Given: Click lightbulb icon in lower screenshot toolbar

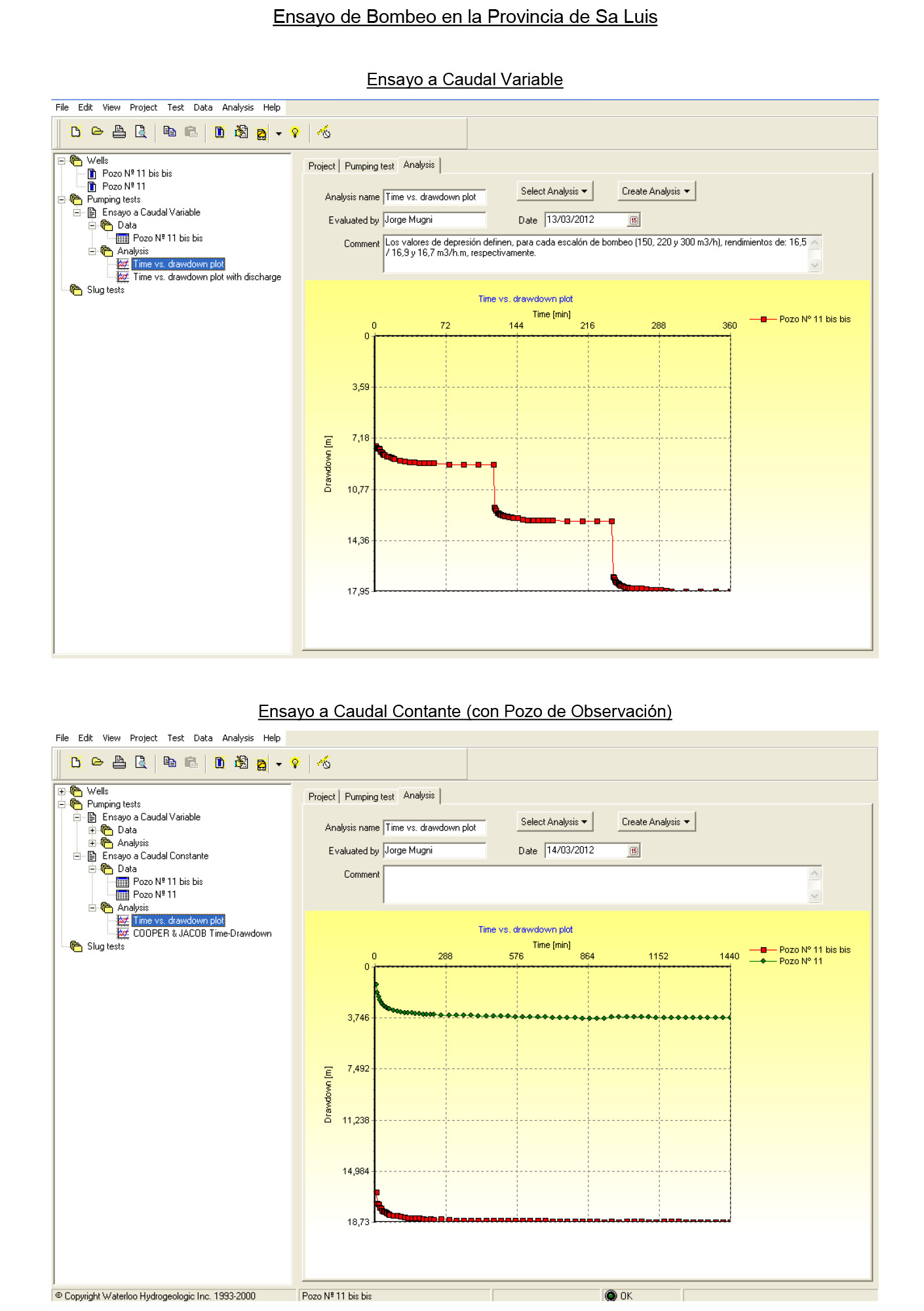Looking at the screenshot, I should click(295, 764).
